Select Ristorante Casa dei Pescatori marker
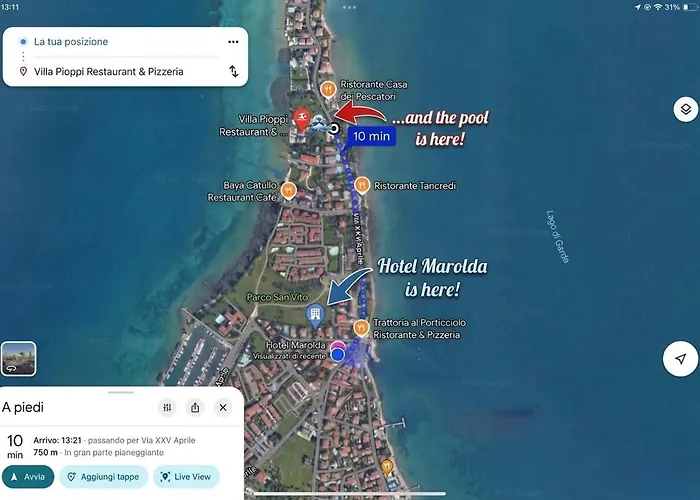700x500 pixels. [x=328, y=90]
